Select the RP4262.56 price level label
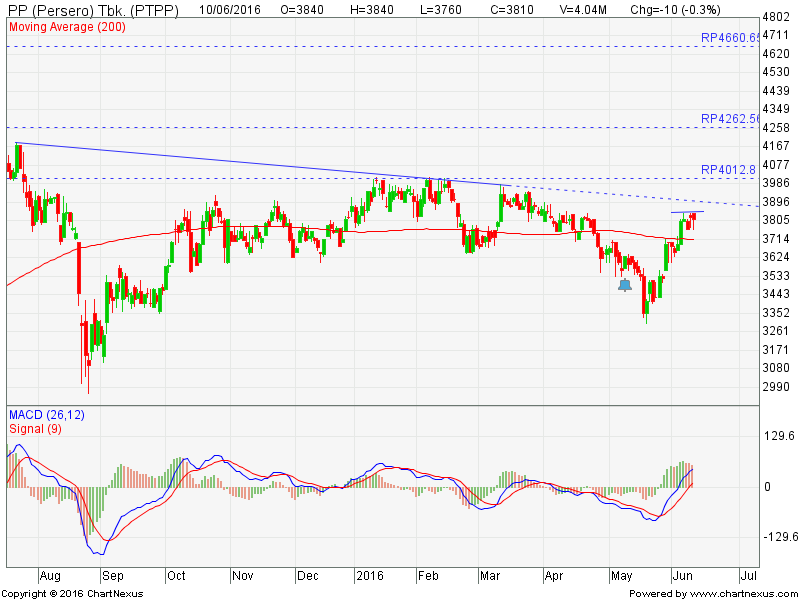The image size is (800, 600). [x=737, y=118]
